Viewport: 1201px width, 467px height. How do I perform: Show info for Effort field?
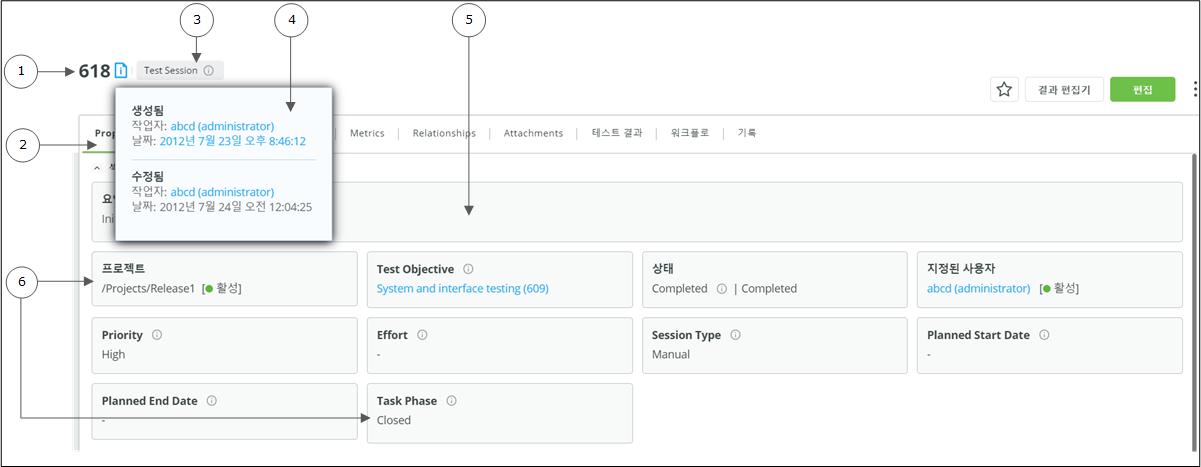(422, 335)
